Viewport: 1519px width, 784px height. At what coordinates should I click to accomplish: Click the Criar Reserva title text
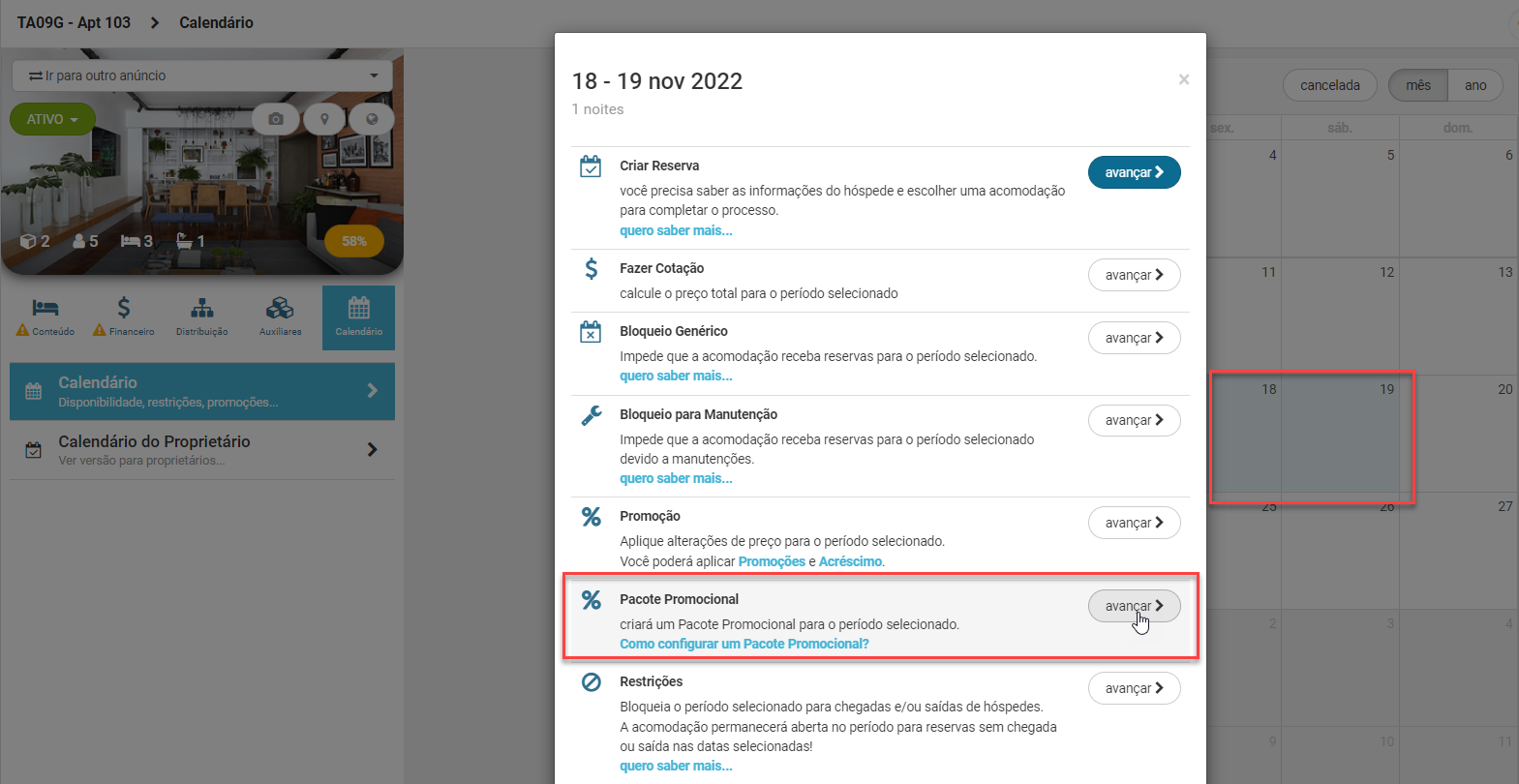click(x=659, y=166)
